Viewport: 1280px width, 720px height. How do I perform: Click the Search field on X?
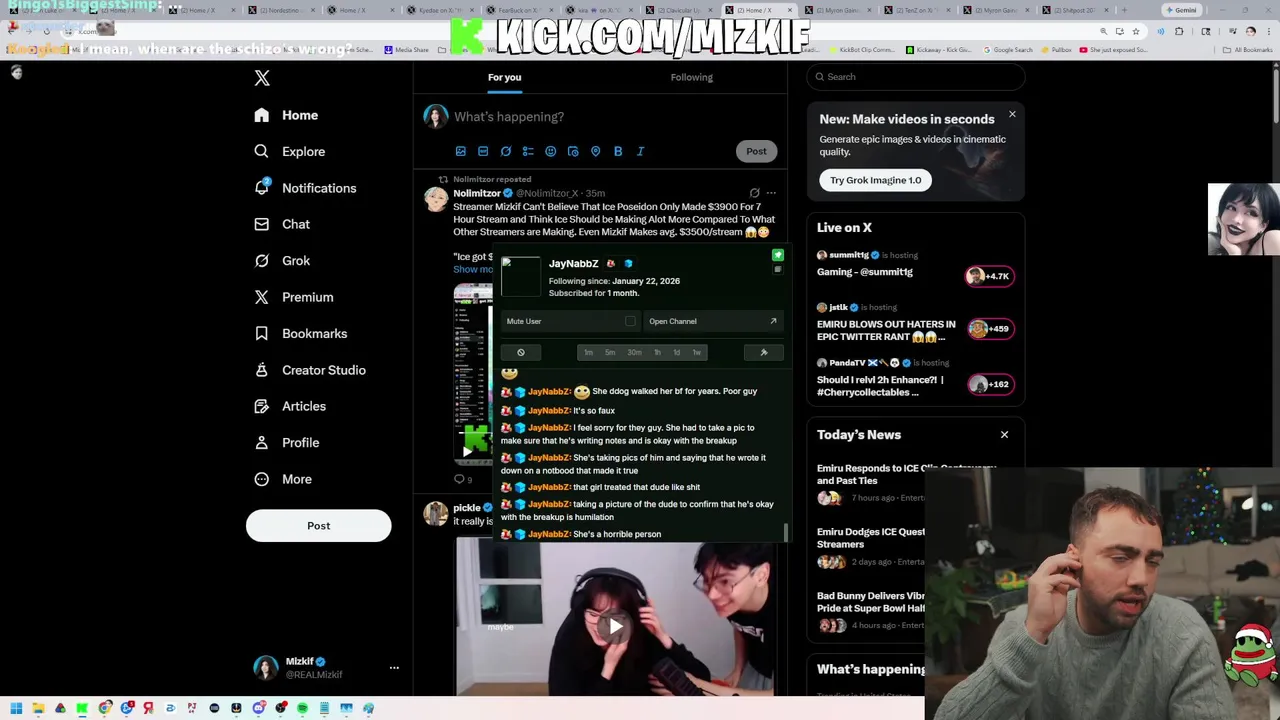click(x=916, y=77)
